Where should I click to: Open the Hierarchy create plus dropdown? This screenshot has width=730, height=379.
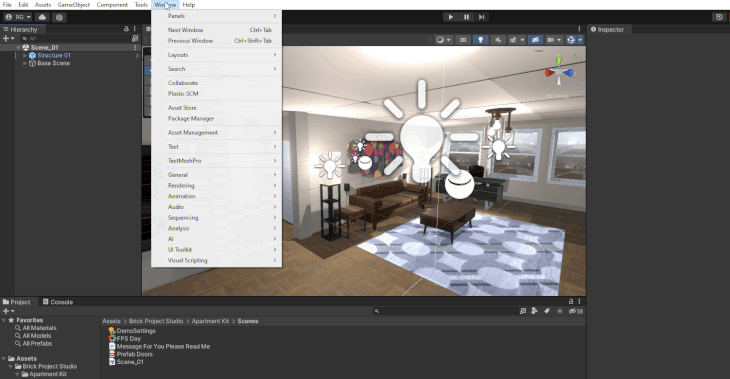pos(8,39)
